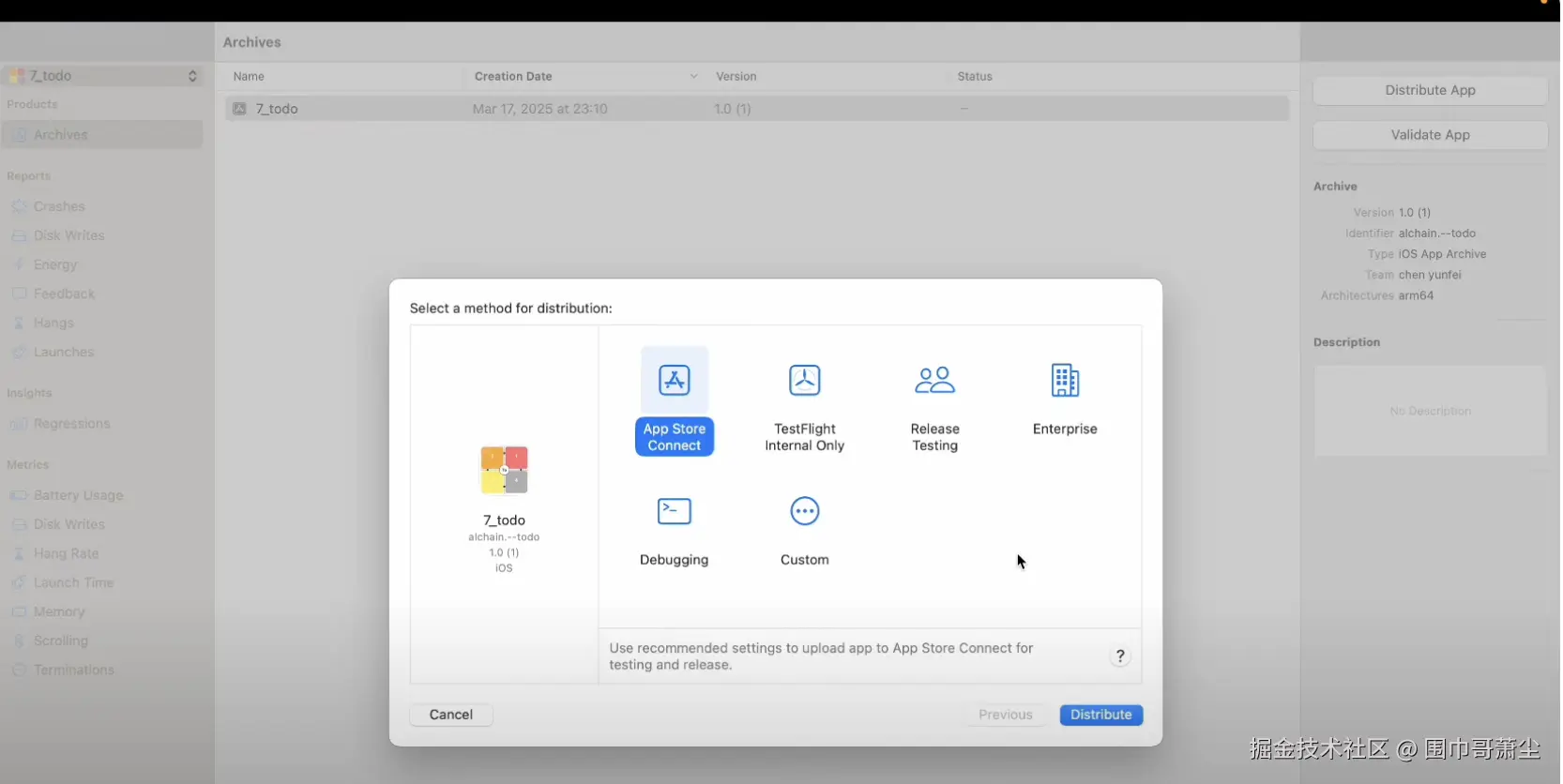
Task: Open Archives in the Organizer sidebar
Action: (102, 135)
